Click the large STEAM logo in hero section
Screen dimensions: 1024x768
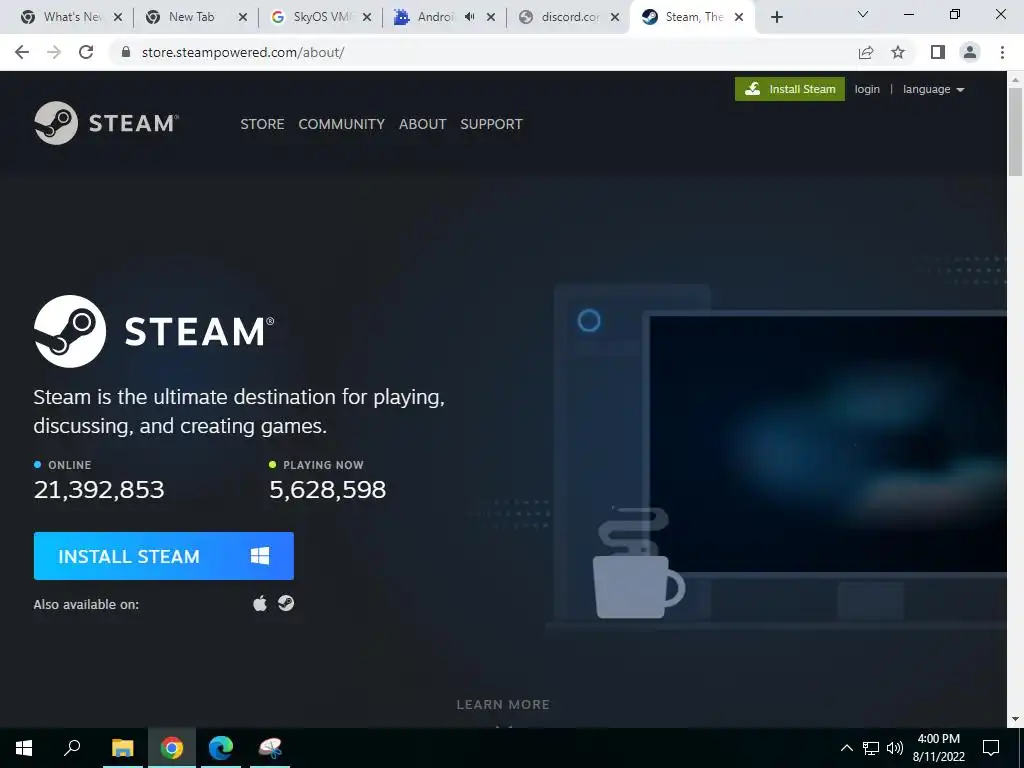tap(154, 331)
